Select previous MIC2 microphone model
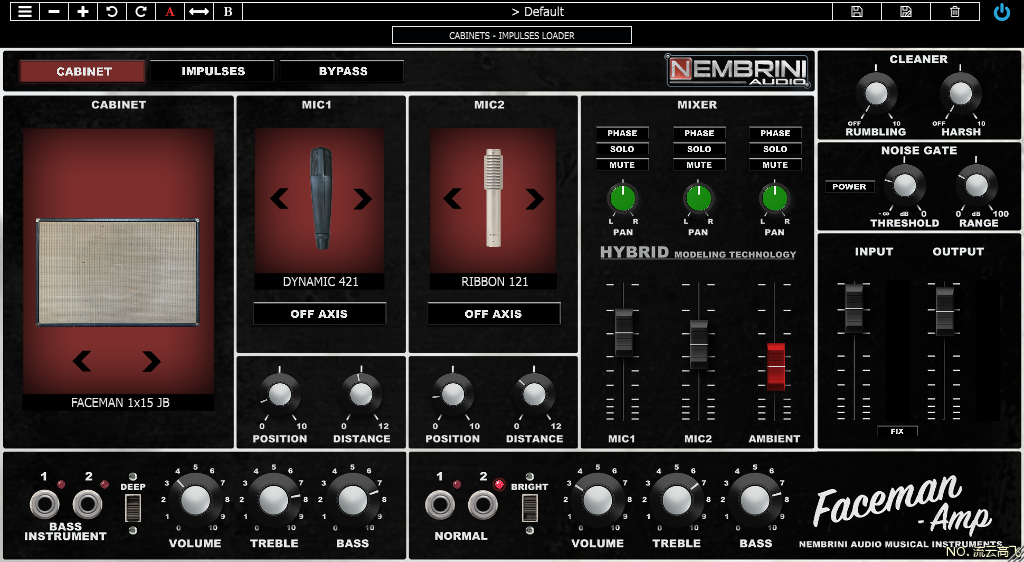 (x=452, y=198)
